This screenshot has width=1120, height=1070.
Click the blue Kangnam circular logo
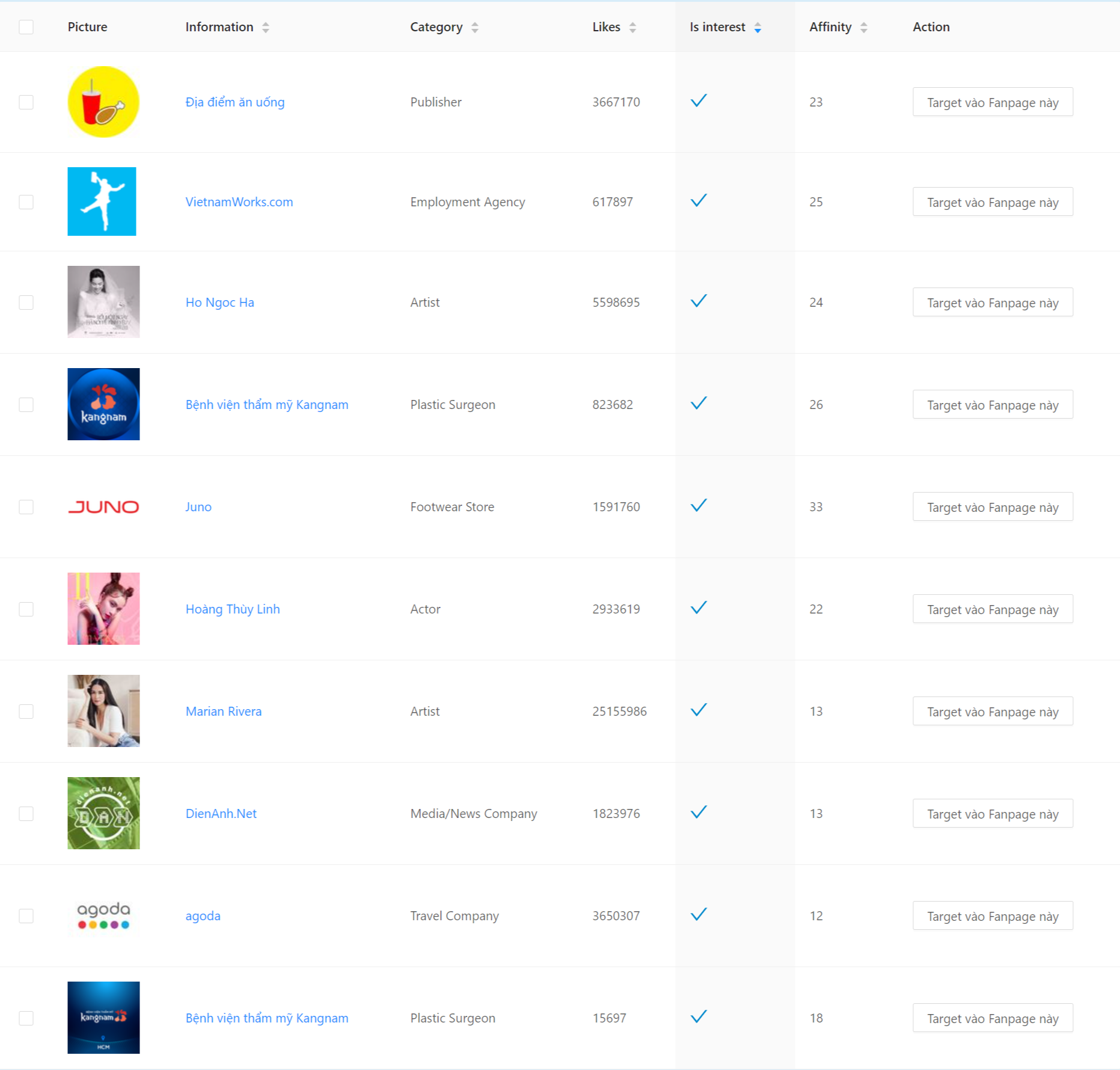103,404
